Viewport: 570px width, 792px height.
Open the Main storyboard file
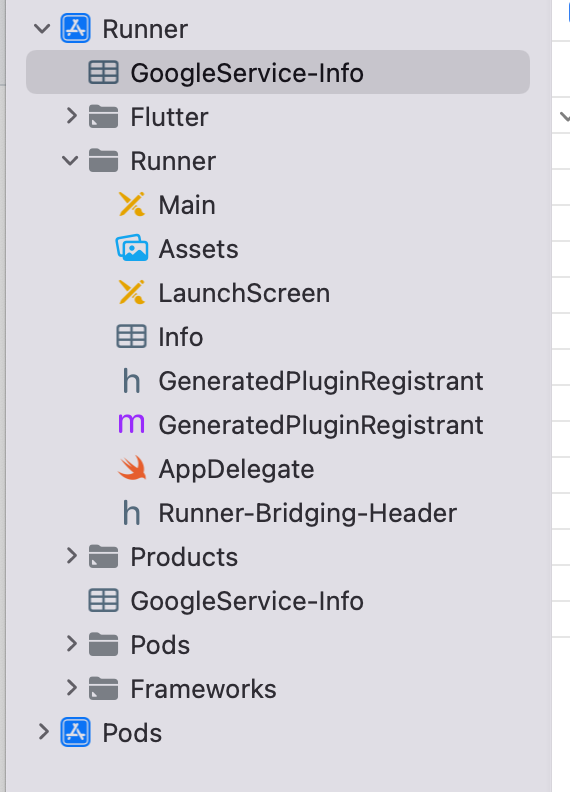click(x=187, y=205)
